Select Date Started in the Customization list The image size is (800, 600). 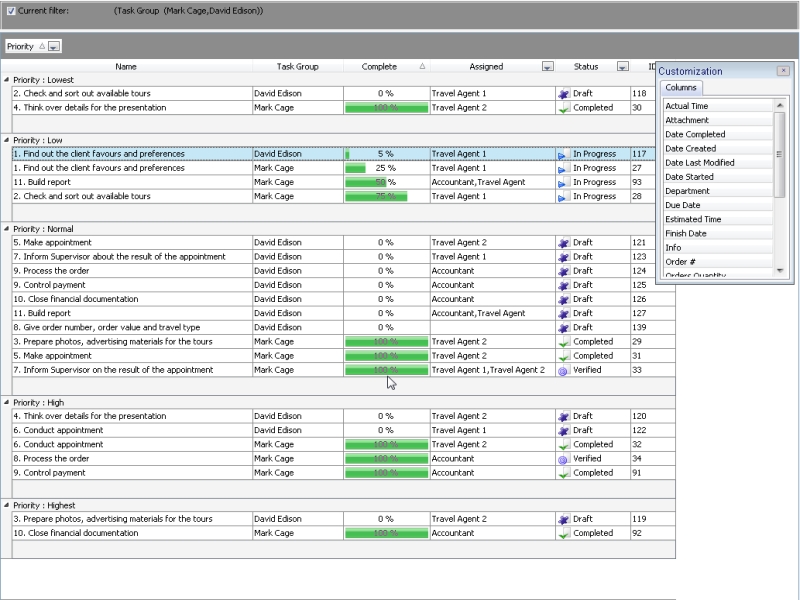tap(718, 177)
